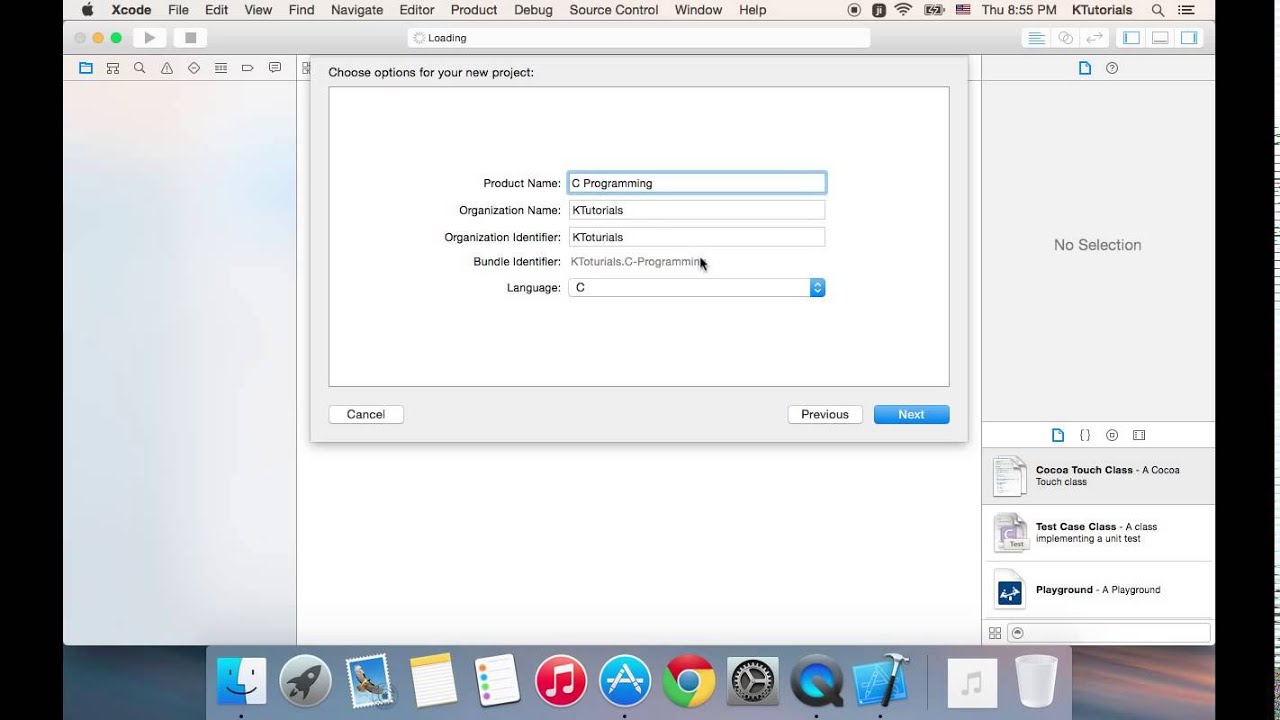
Task: Open the File menu
Action: [x=178, y=10]
